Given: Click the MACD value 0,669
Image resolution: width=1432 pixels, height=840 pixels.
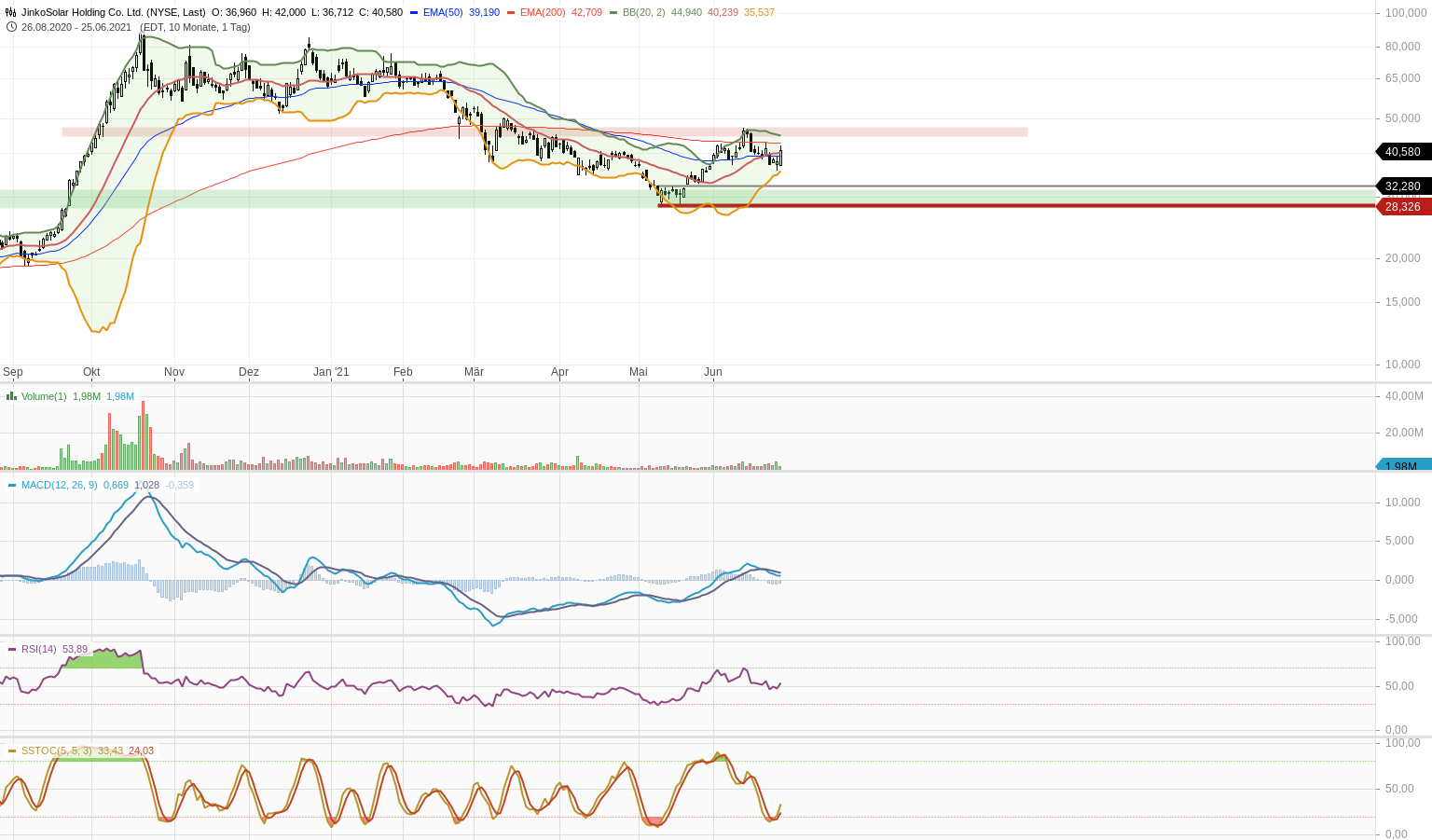Looking at the screenshot, I should click(x=116, y=485).
